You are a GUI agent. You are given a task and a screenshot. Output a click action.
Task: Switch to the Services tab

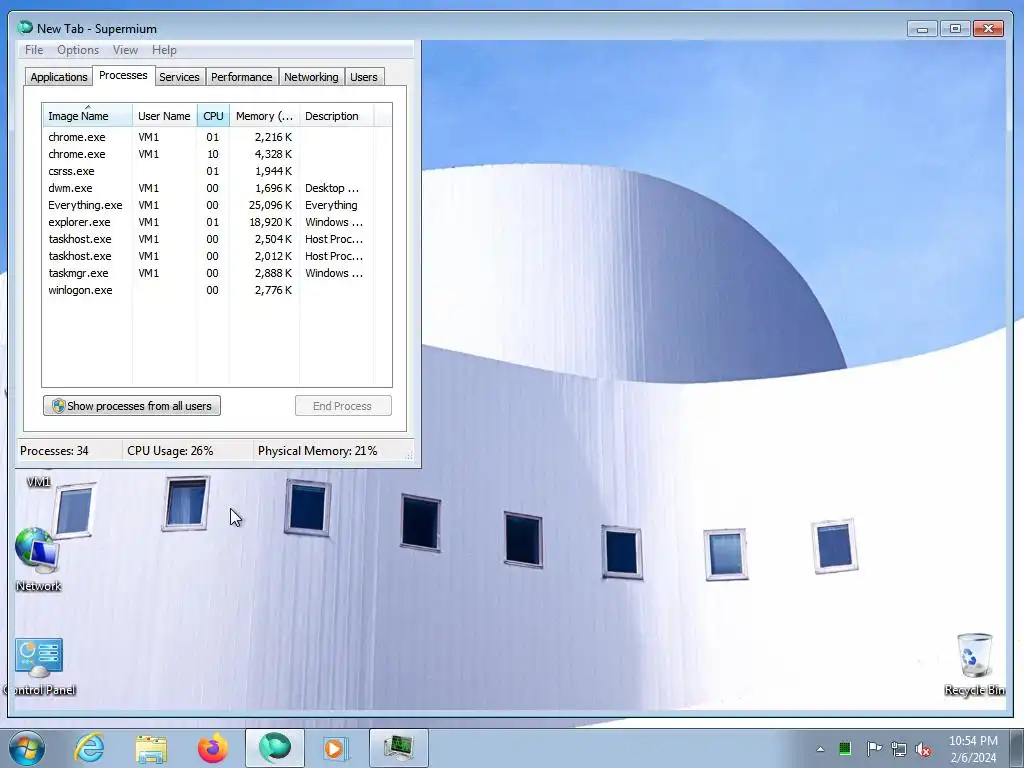[179, 77]
